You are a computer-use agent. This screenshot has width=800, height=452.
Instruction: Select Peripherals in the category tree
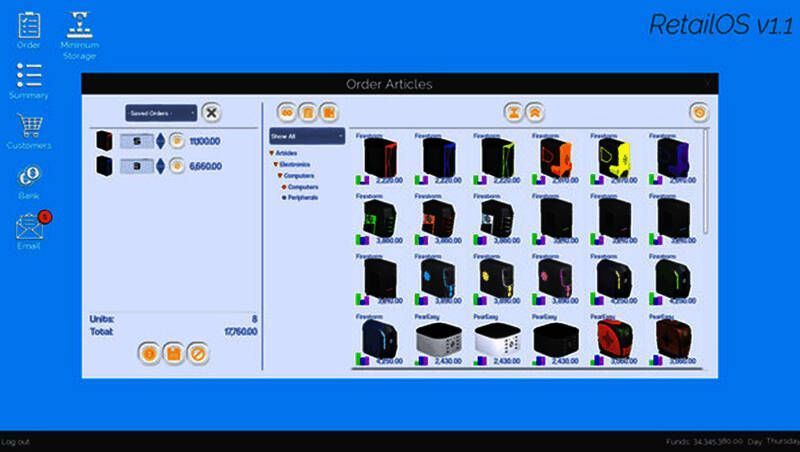301,197
